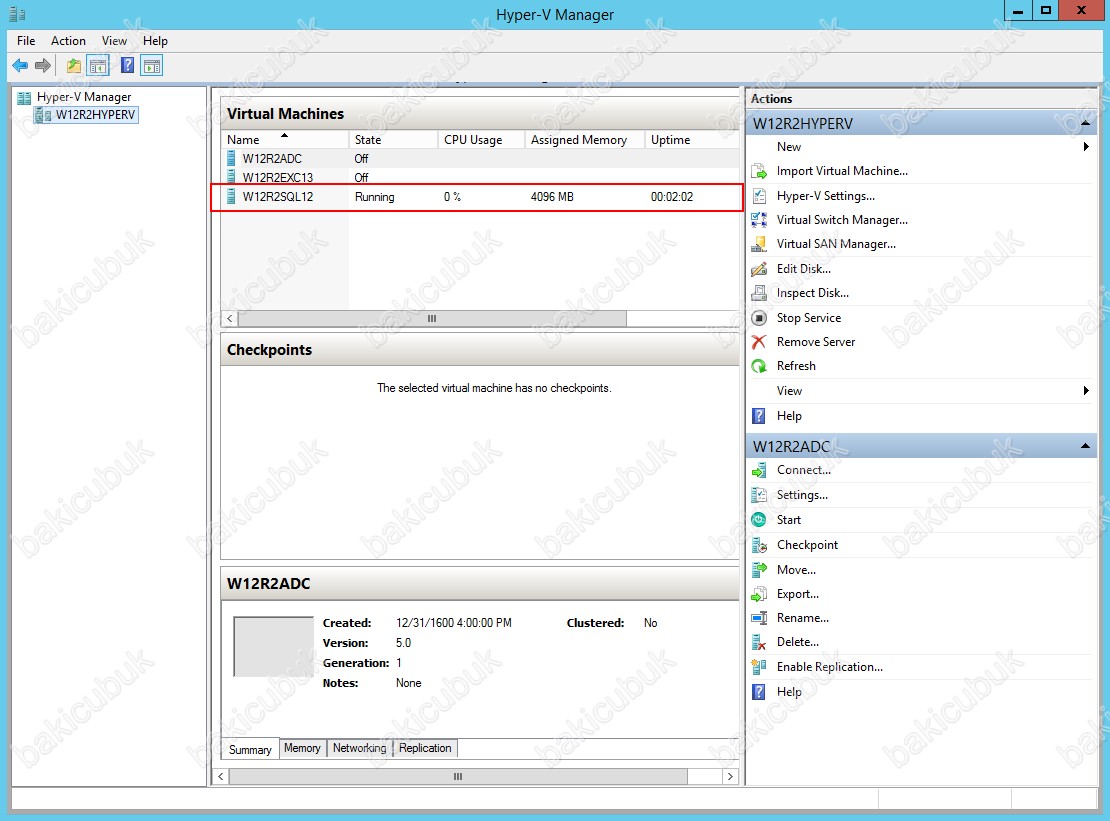Open the View menu in menu bar
Screen dimensions: 1110x821
[114, 41]
